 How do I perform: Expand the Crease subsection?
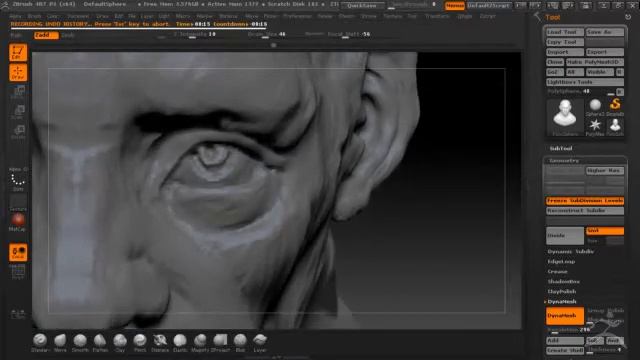(x=557, y=271)
